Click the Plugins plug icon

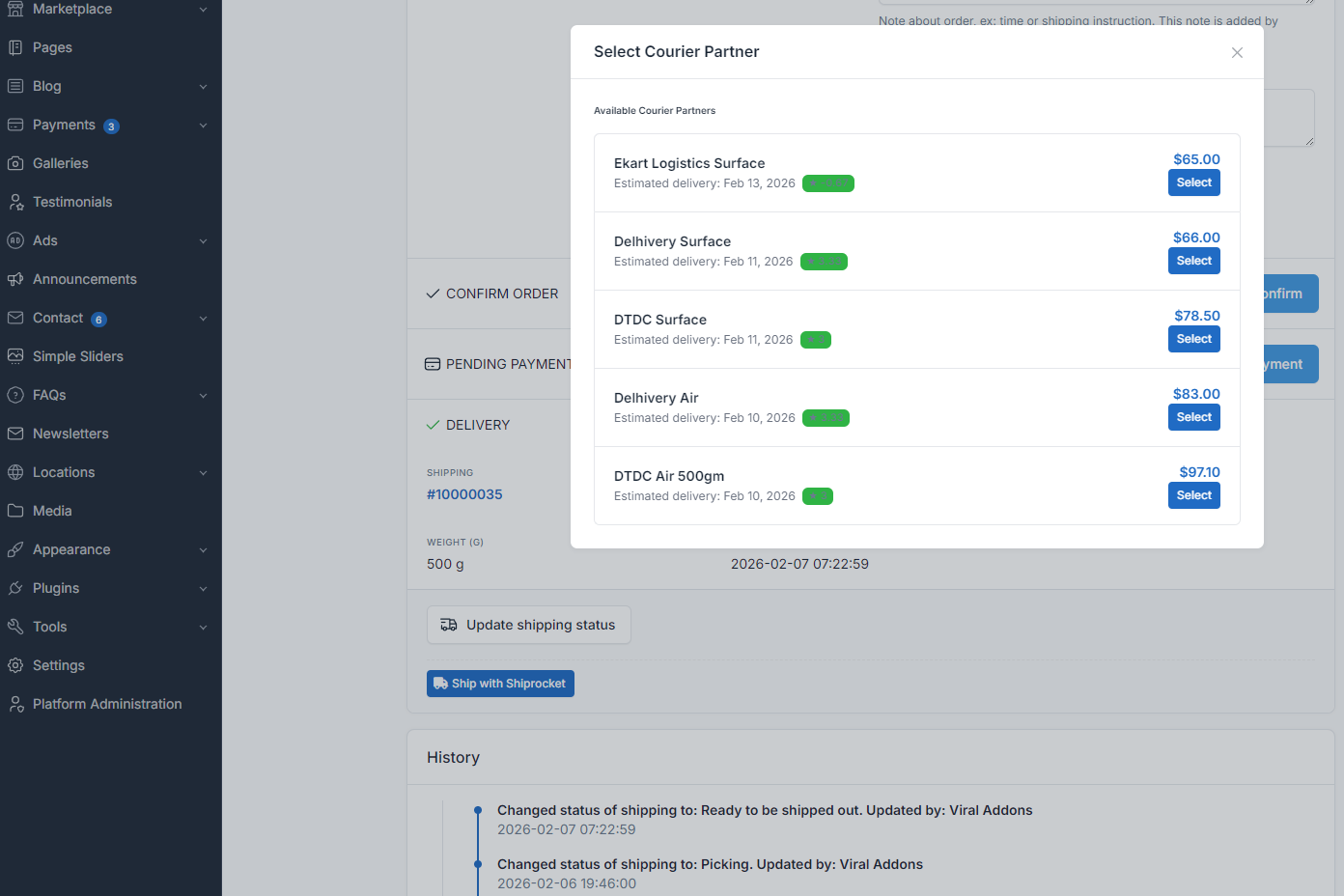point(15,588)
